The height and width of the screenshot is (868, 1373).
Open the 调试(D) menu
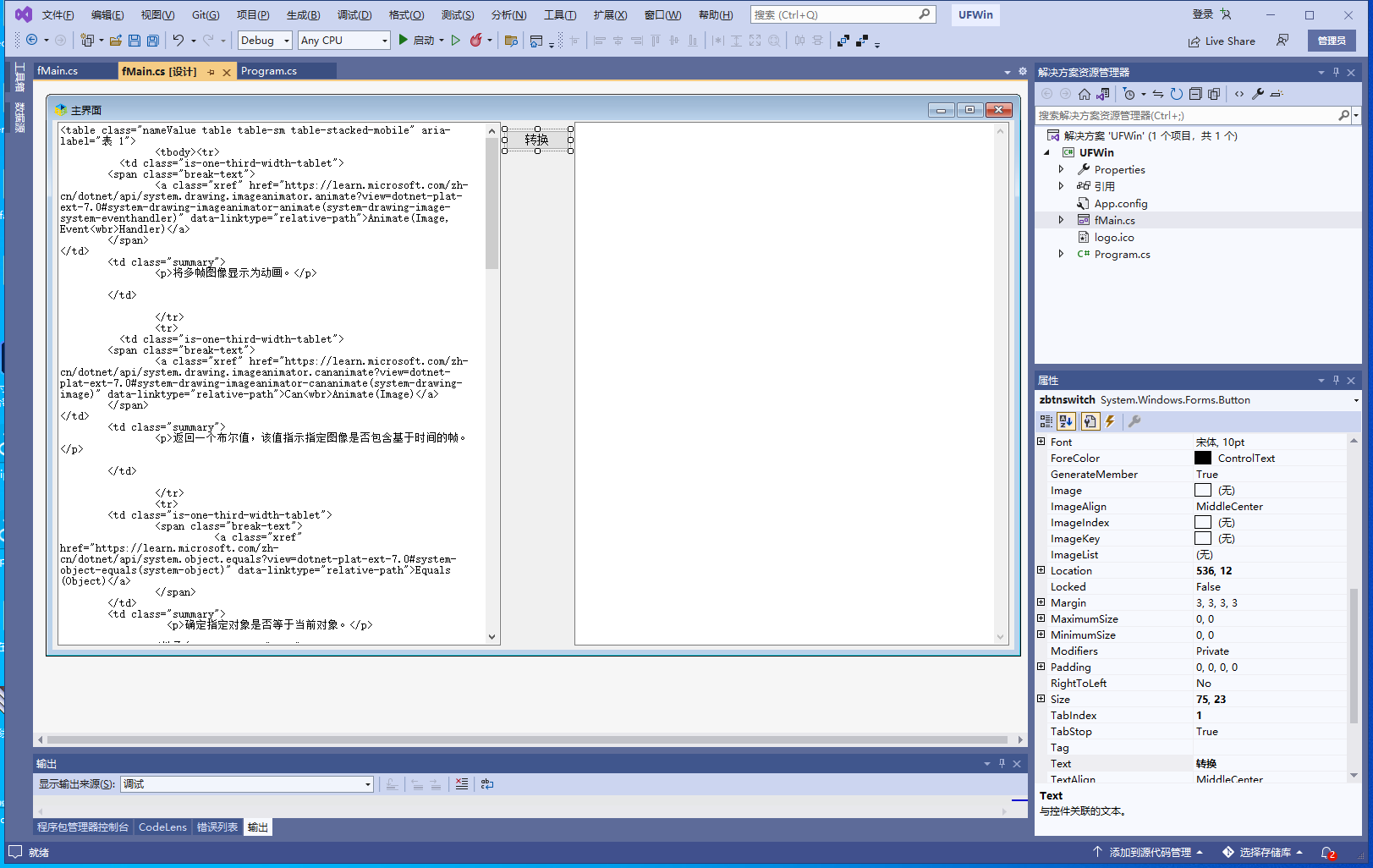(354, 15)
